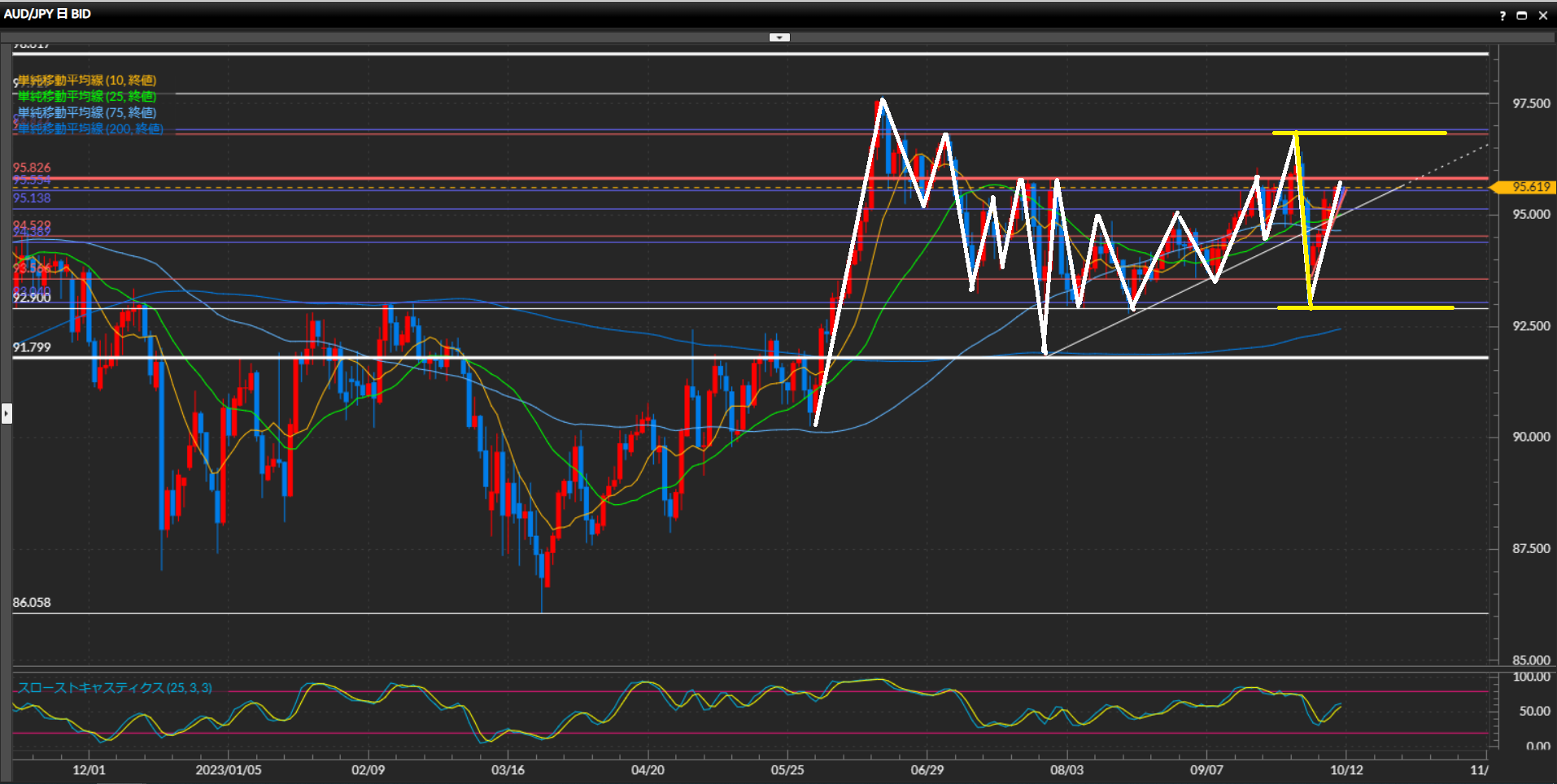Screen dimensions: 1557x784
Task: Select the 10-period simple moving average label
Action: tap(87, 81)
